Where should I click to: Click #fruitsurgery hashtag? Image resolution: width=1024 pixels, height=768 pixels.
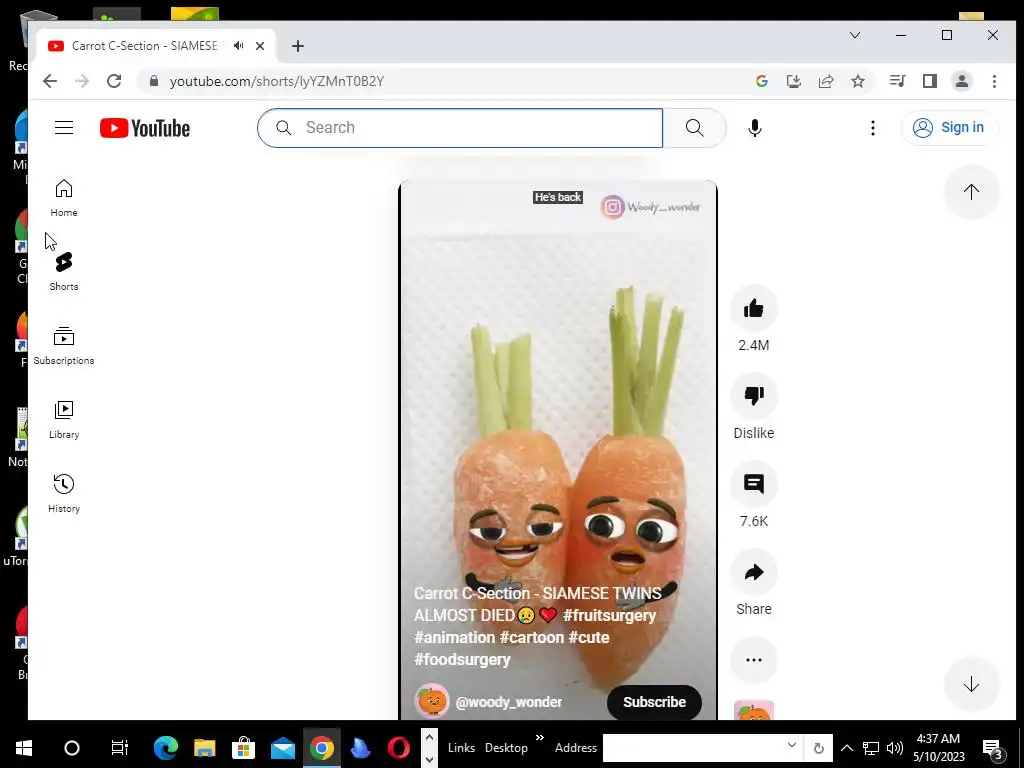pos(609,615)
